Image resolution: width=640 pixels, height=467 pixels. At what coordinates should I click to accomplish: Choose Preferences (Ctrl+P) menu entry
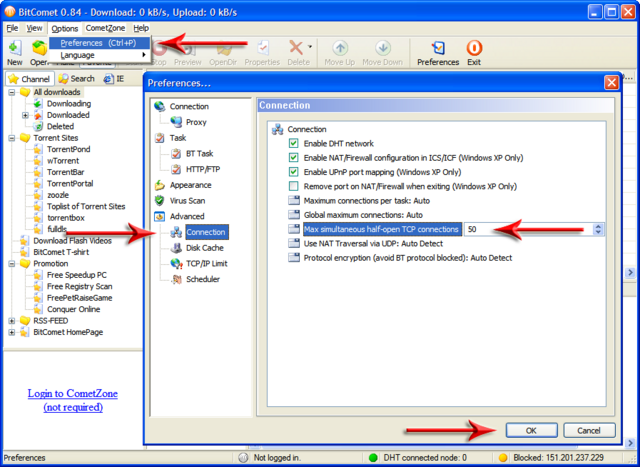tap(100, 43)
